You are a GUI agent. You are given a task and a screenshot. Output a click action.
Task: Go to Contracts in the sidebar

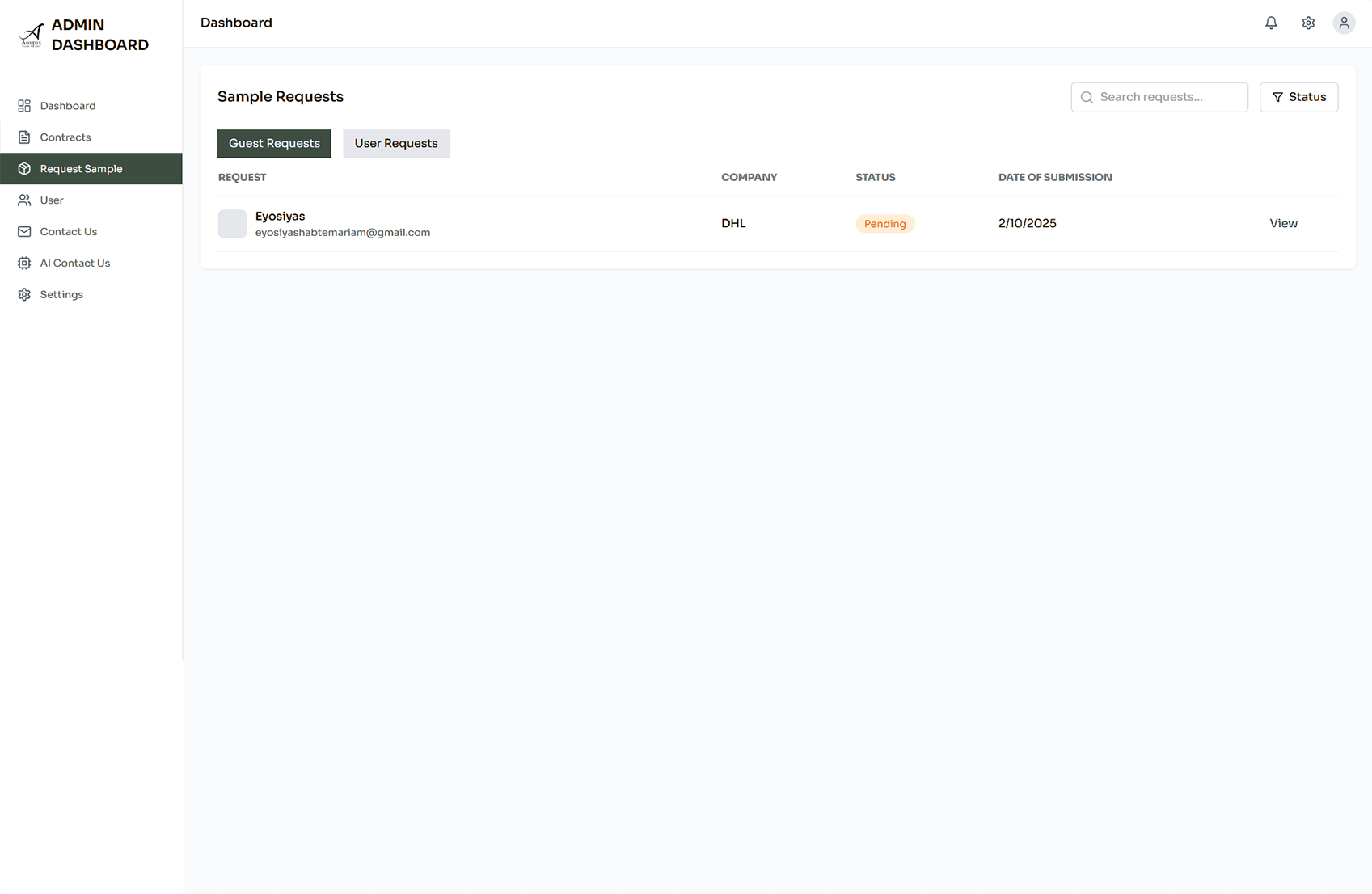point(65,137)
